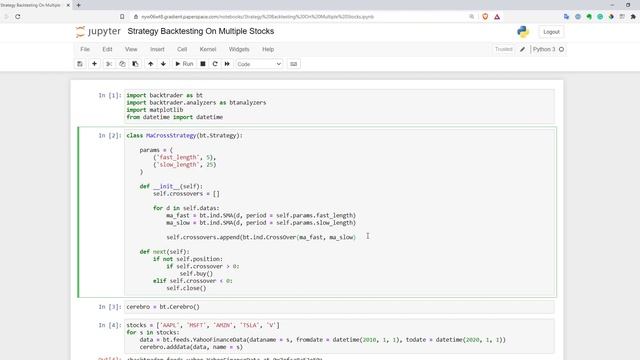The width and height of the screenshot is (640, 360).
Task: Select cell 1 via its In [1] prompt
Action: 110,96
